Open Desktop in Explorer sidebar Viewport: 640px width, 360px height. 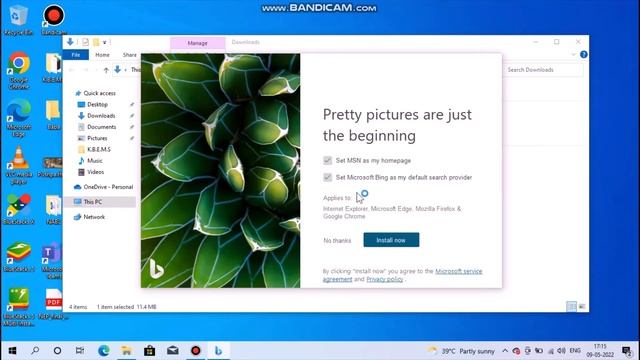point(97,104)
